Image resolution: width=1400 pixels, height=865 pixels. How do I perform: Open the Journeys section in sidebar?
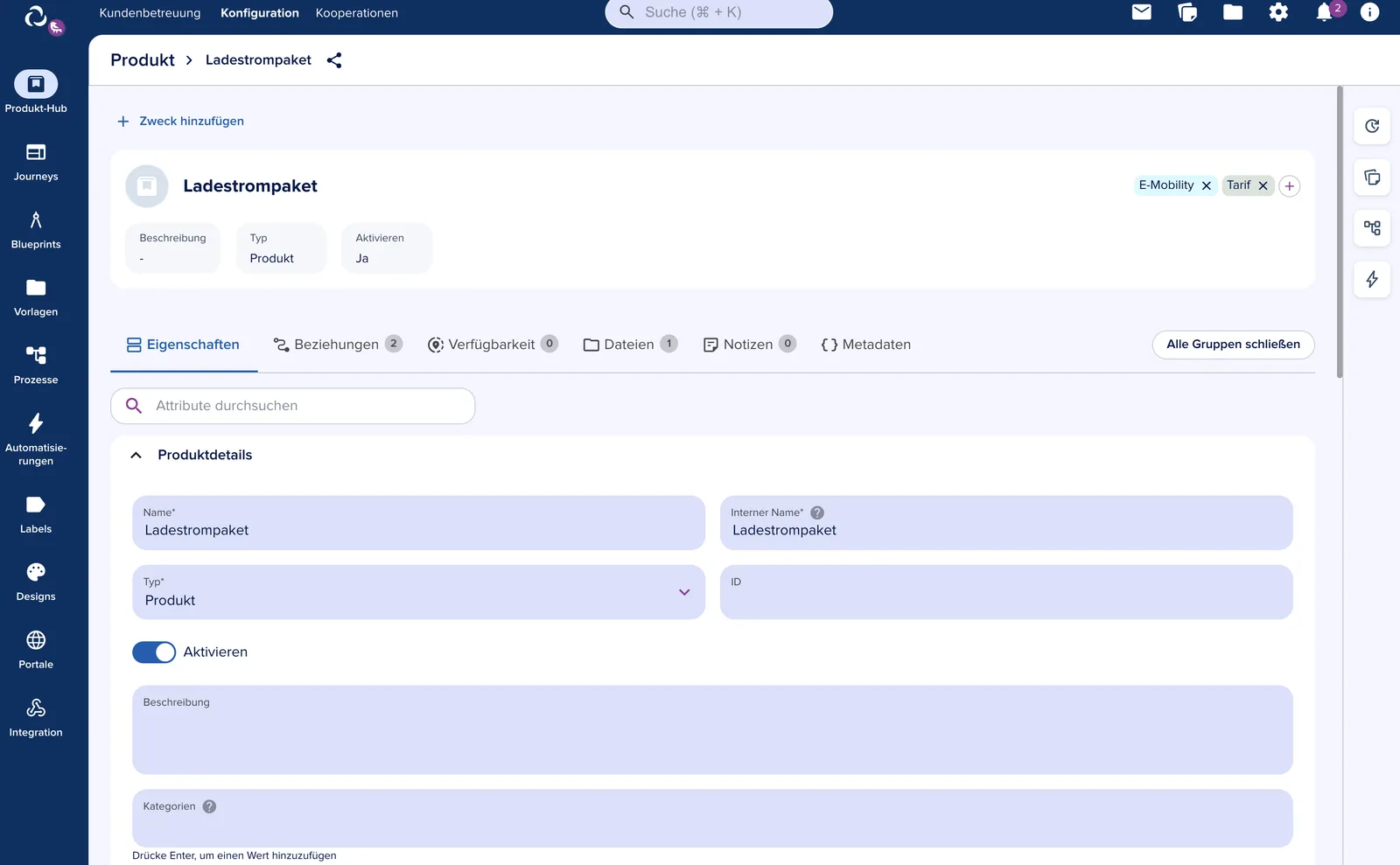(36, 163)
